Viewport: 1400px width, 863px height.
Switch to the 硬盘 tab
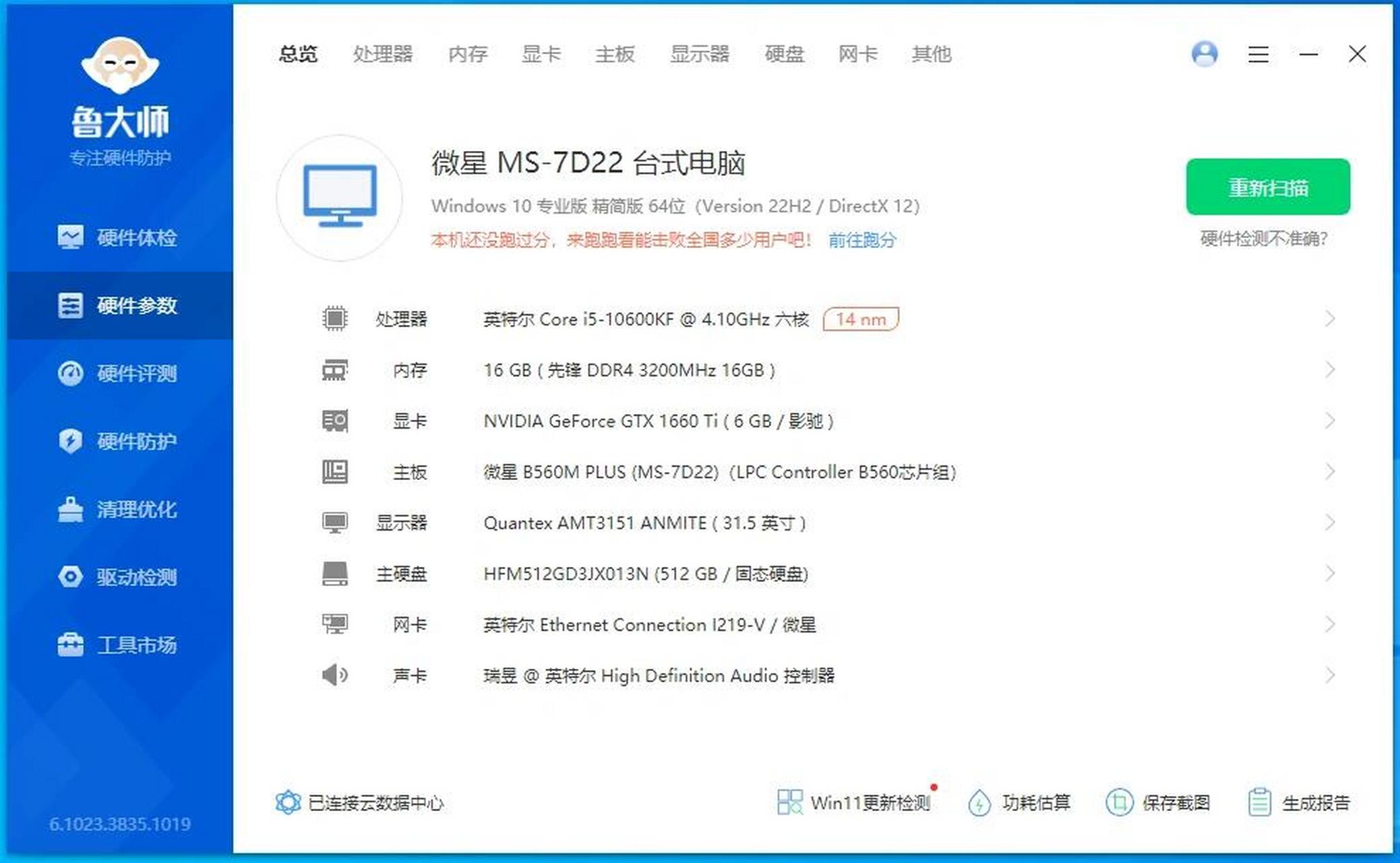pos(785,54)
